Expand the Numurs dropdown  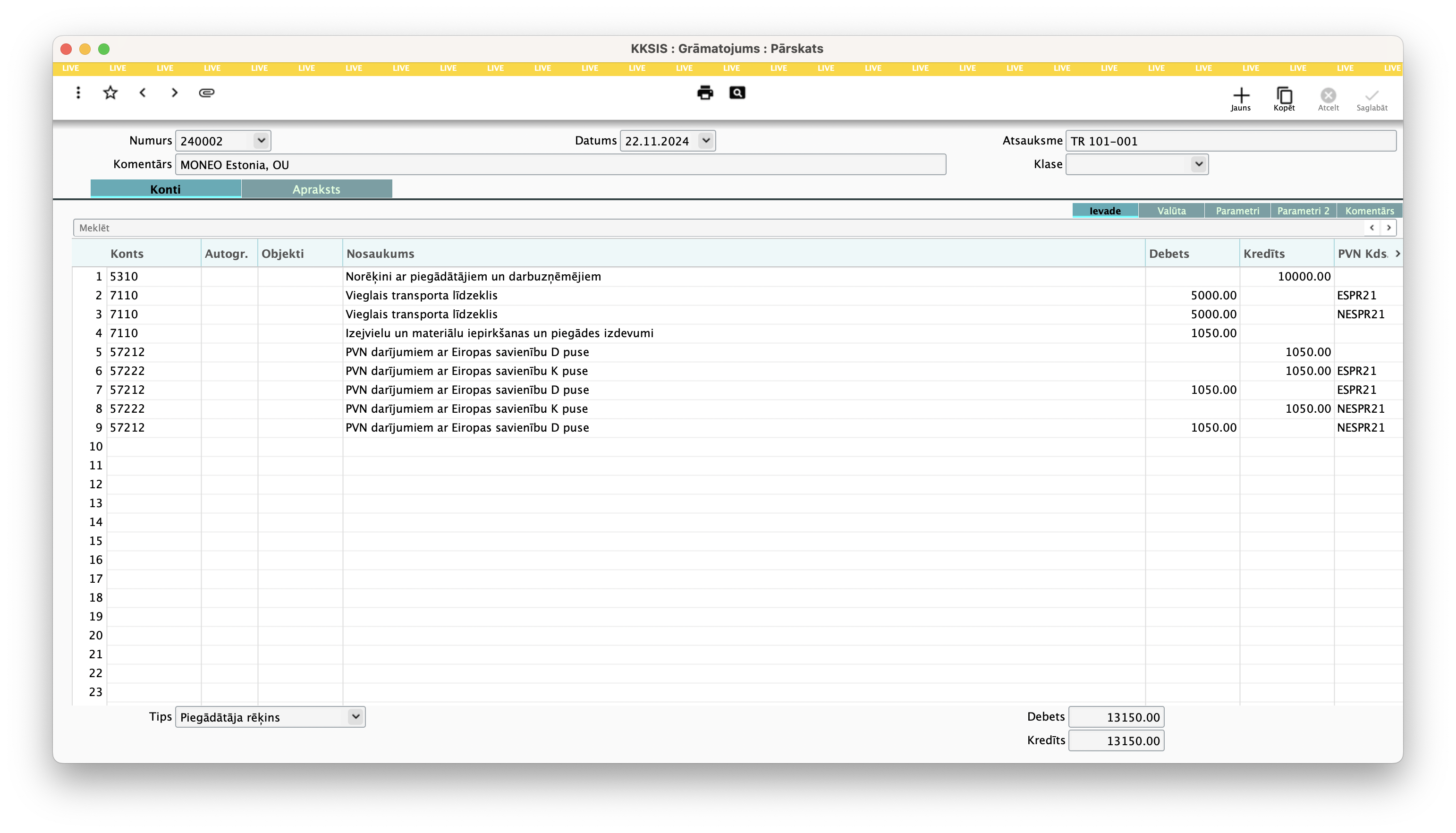pyautogui.click(x=261, y=141)
